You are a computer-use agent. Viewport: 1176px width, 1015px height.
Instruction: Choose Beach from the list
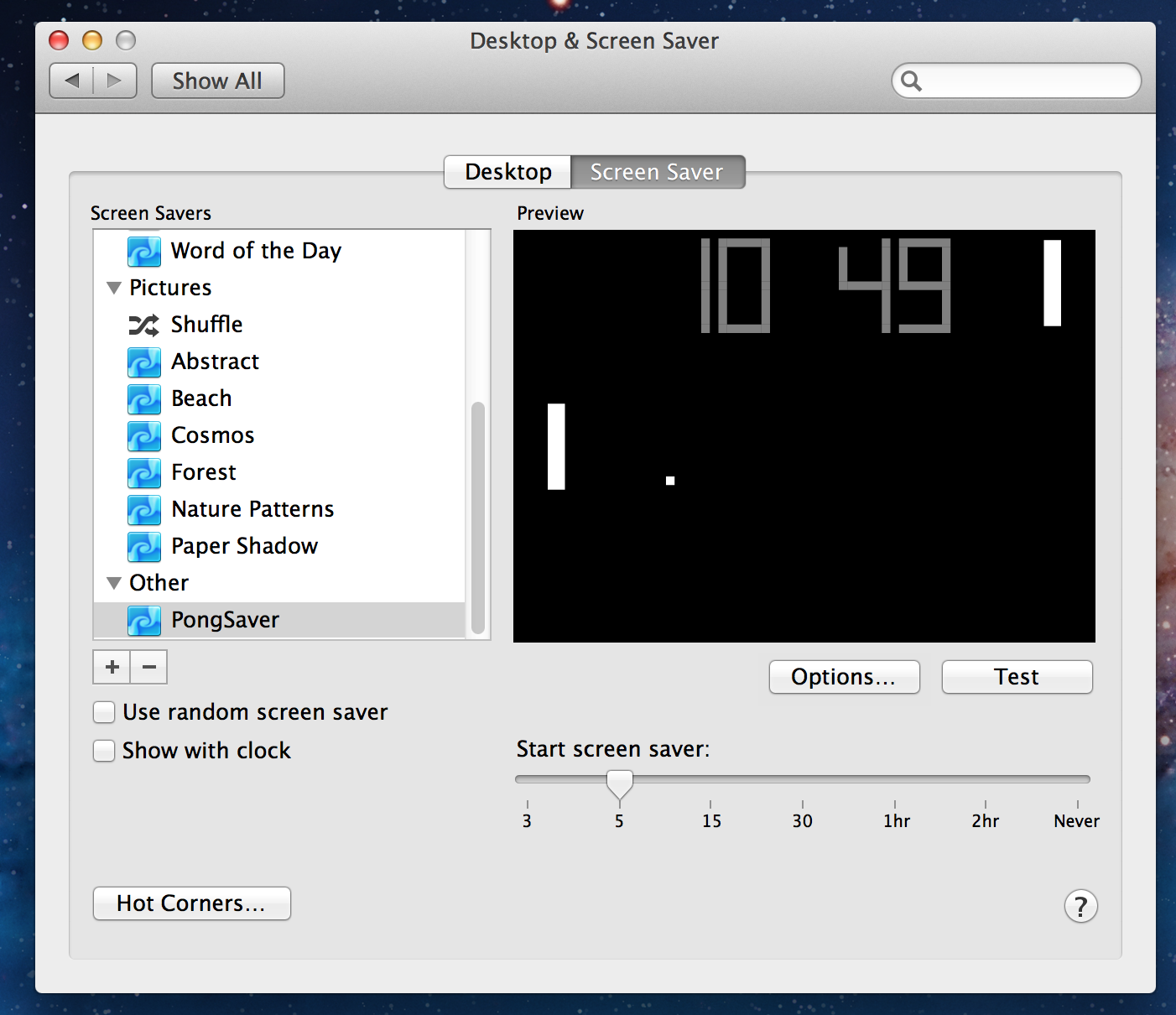pos(201,398)
